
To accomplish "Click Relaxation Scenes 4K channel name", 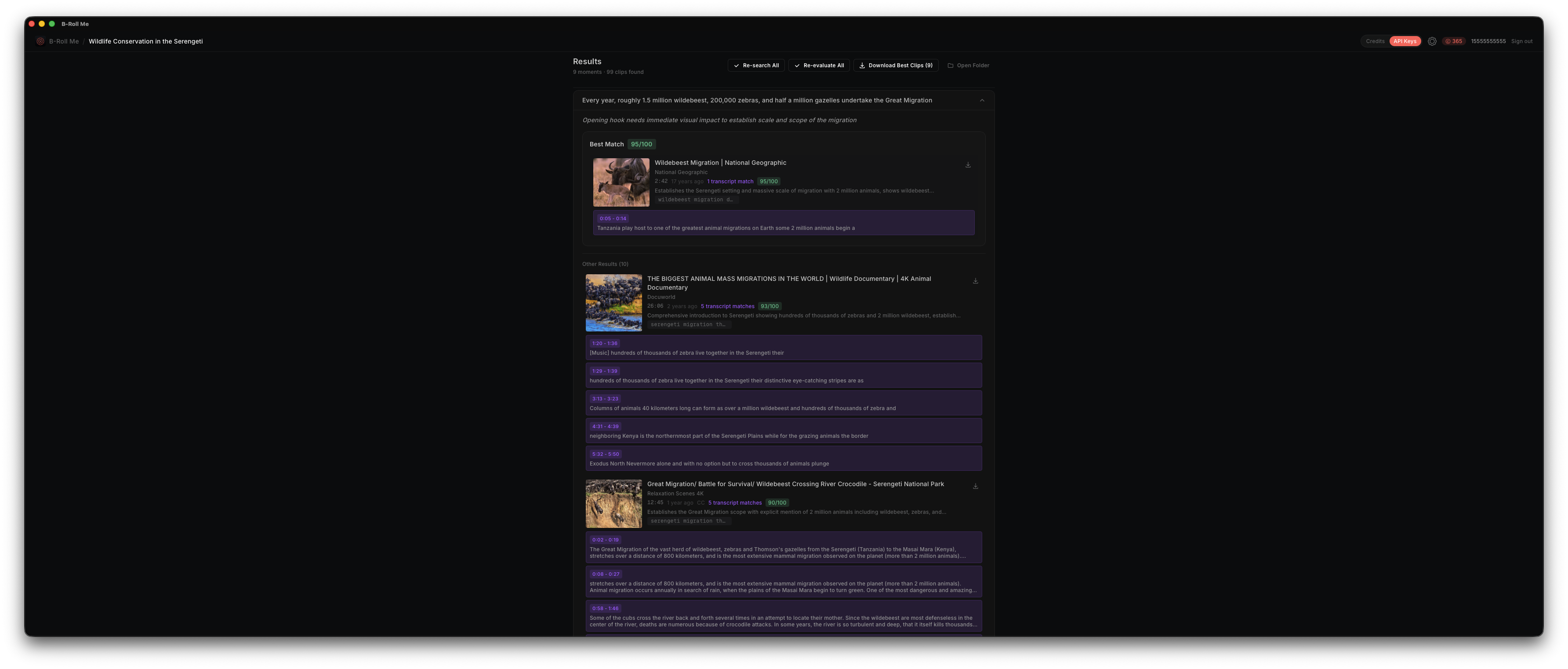I will 675,494.
